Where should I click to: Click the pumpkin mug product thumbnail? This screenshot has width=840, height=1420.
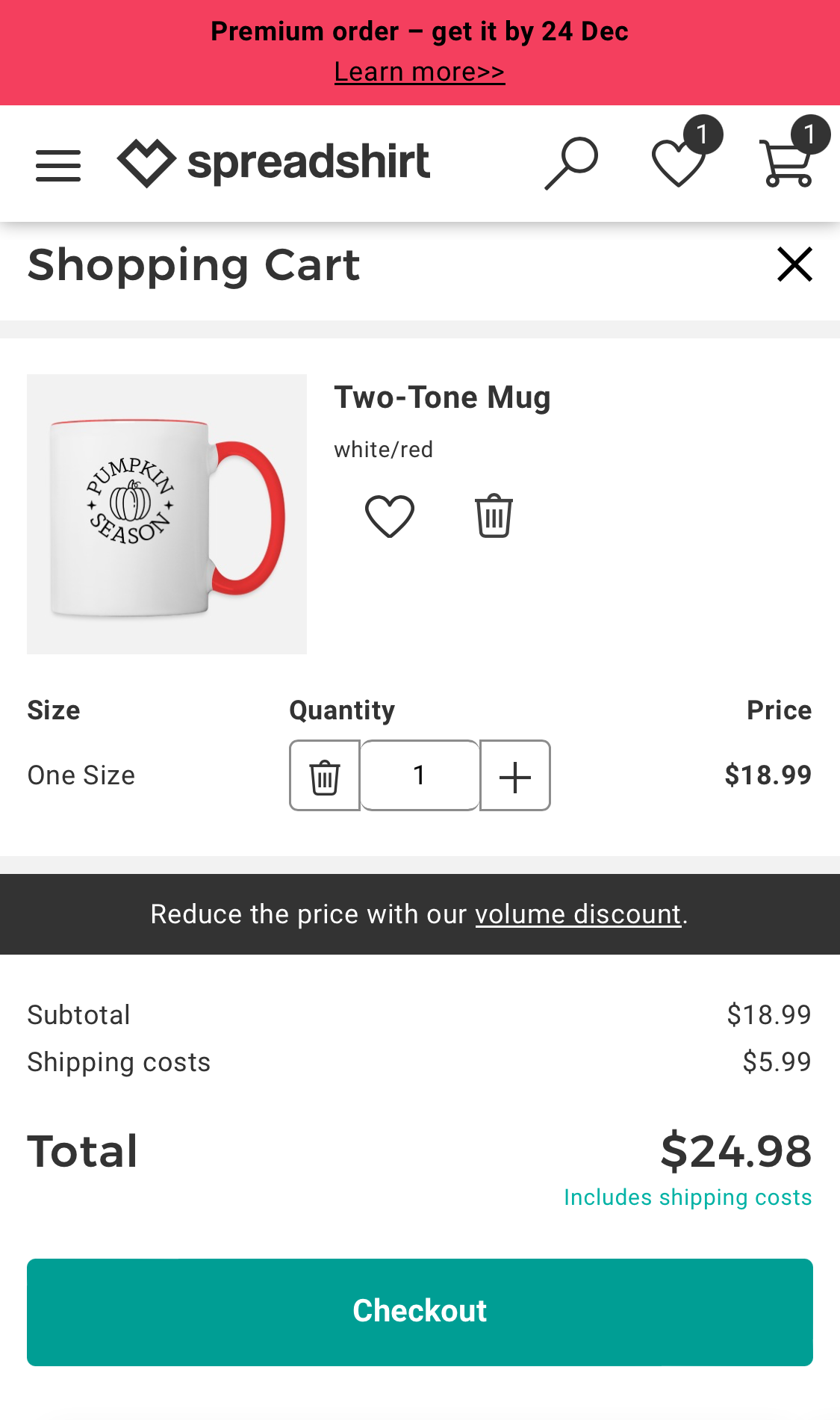(x=167, y=514)
